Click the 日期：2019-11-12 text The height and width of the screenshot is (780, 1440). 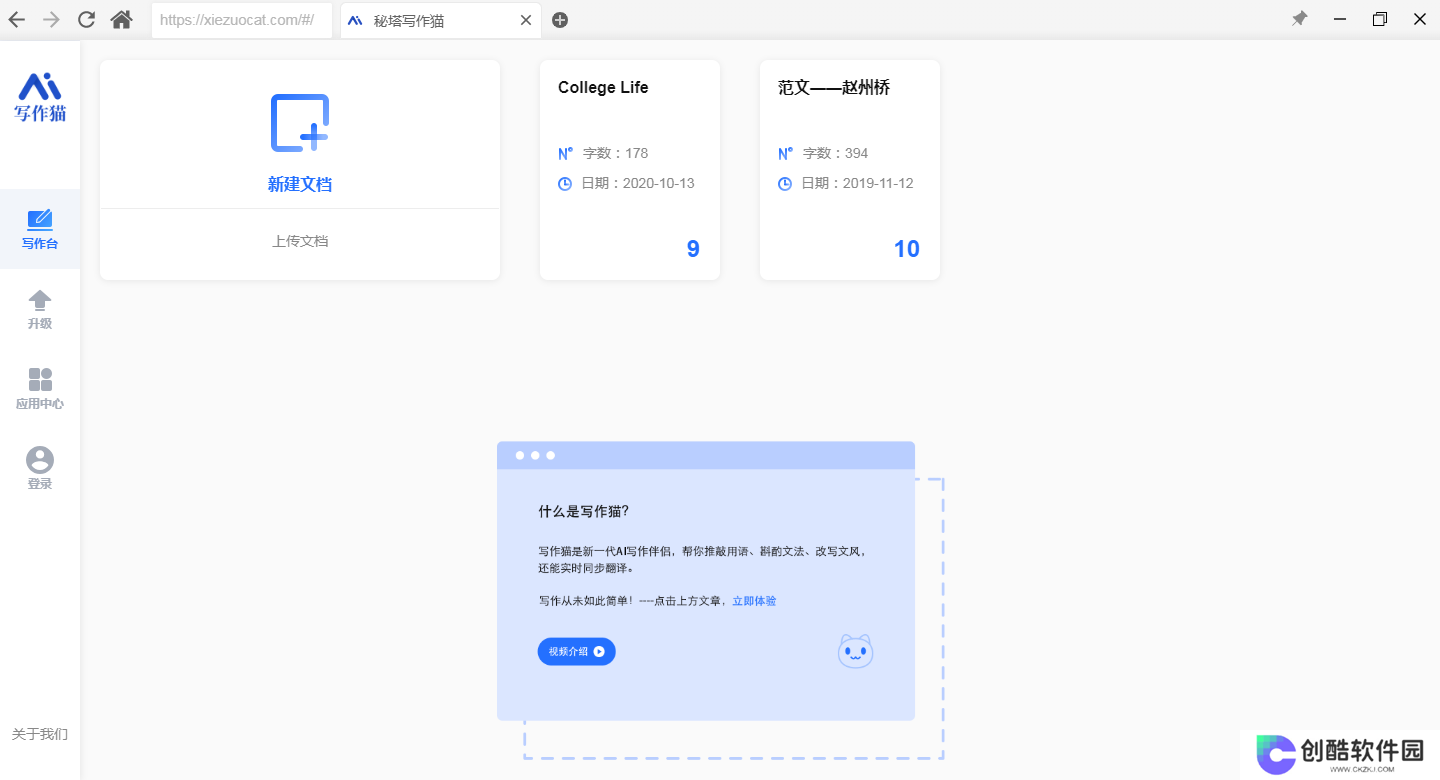tap(858, 184)
